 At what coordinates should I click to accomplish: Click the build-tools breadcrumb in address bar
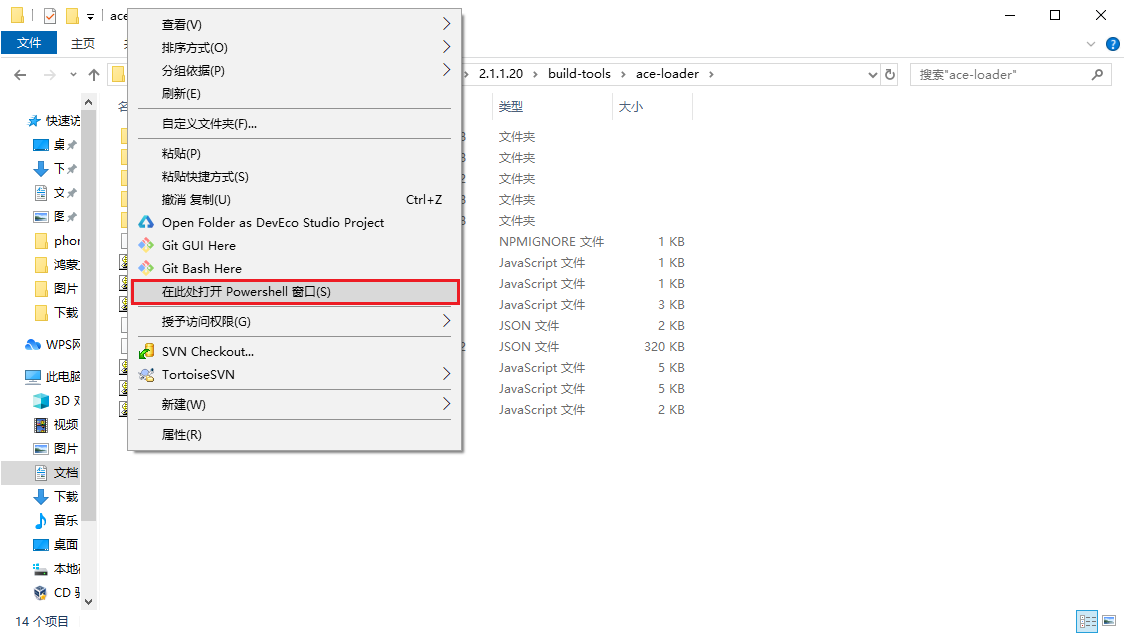(580, 74)
